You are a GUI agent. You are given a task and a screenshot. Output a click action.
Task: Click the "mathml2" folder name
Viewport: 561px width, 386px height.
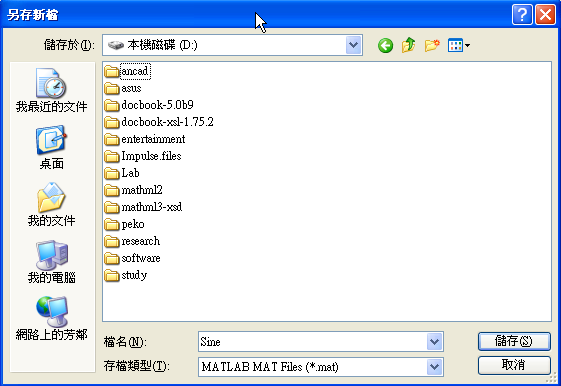(142, 190)
